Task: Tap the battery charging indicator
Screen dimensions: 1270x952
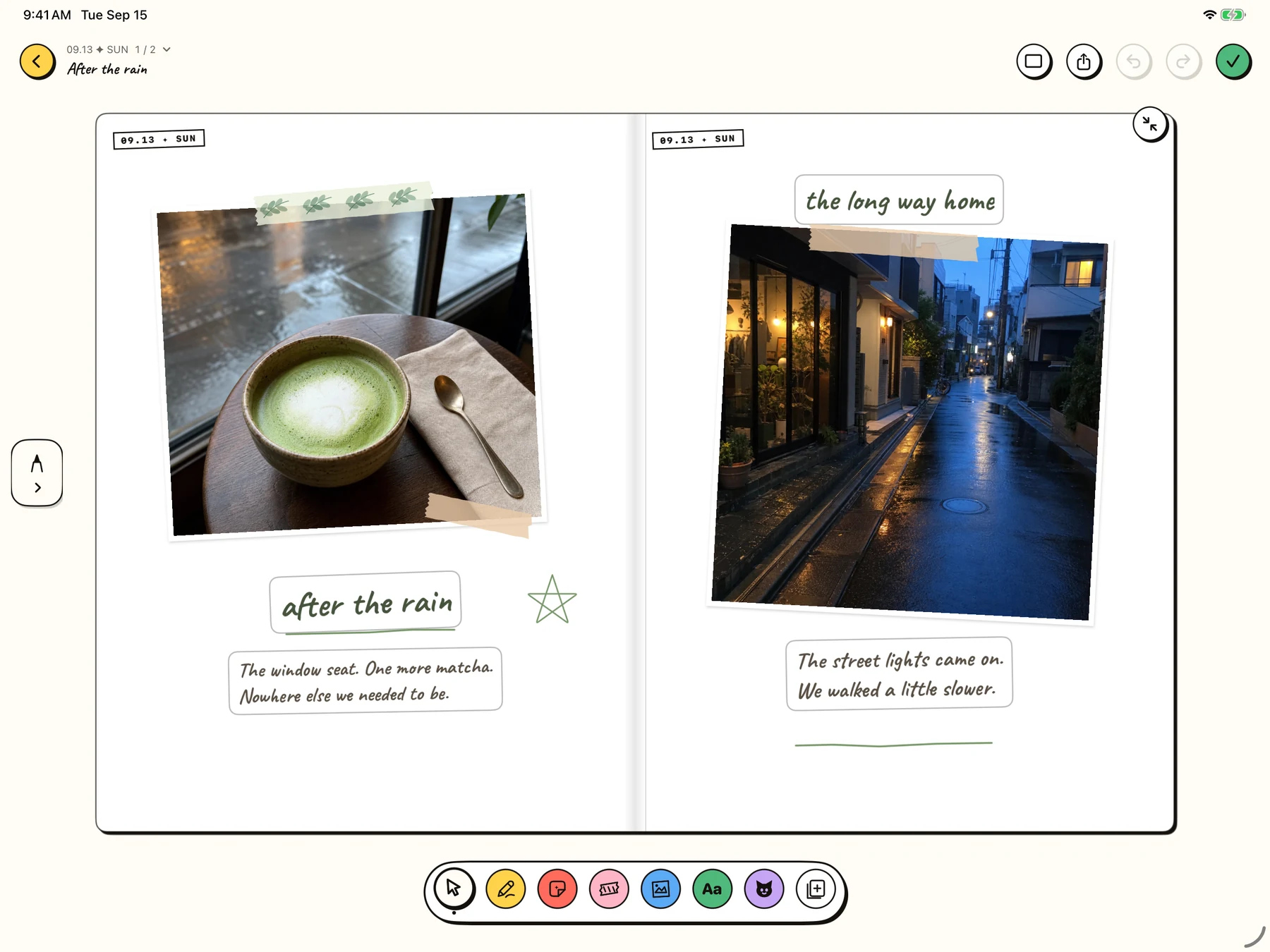Action: point(1233,15)
